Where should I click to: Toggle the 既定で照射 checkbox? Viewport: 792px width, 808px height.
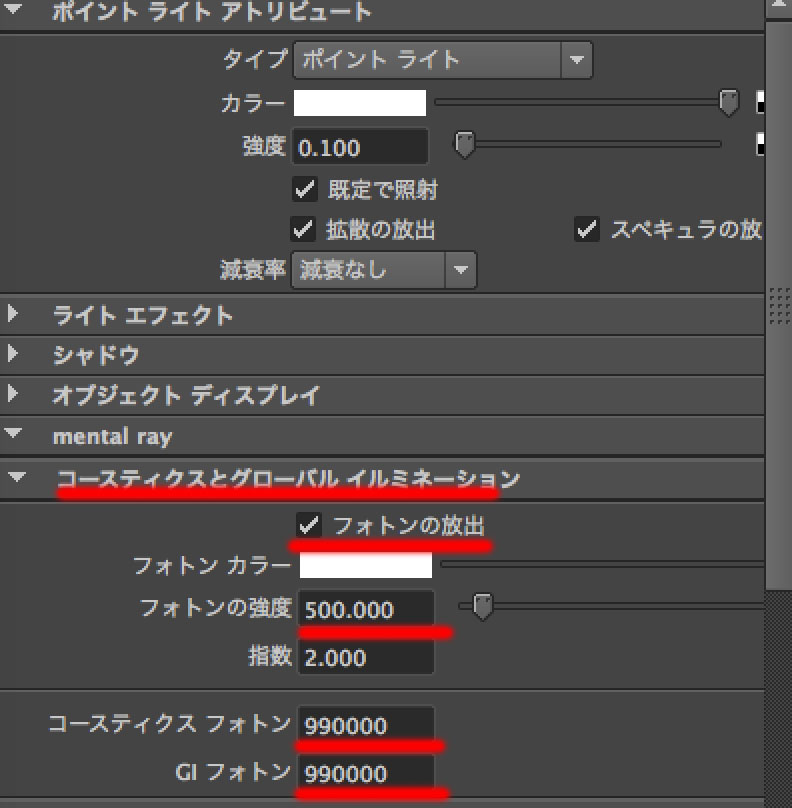point(305,189)
